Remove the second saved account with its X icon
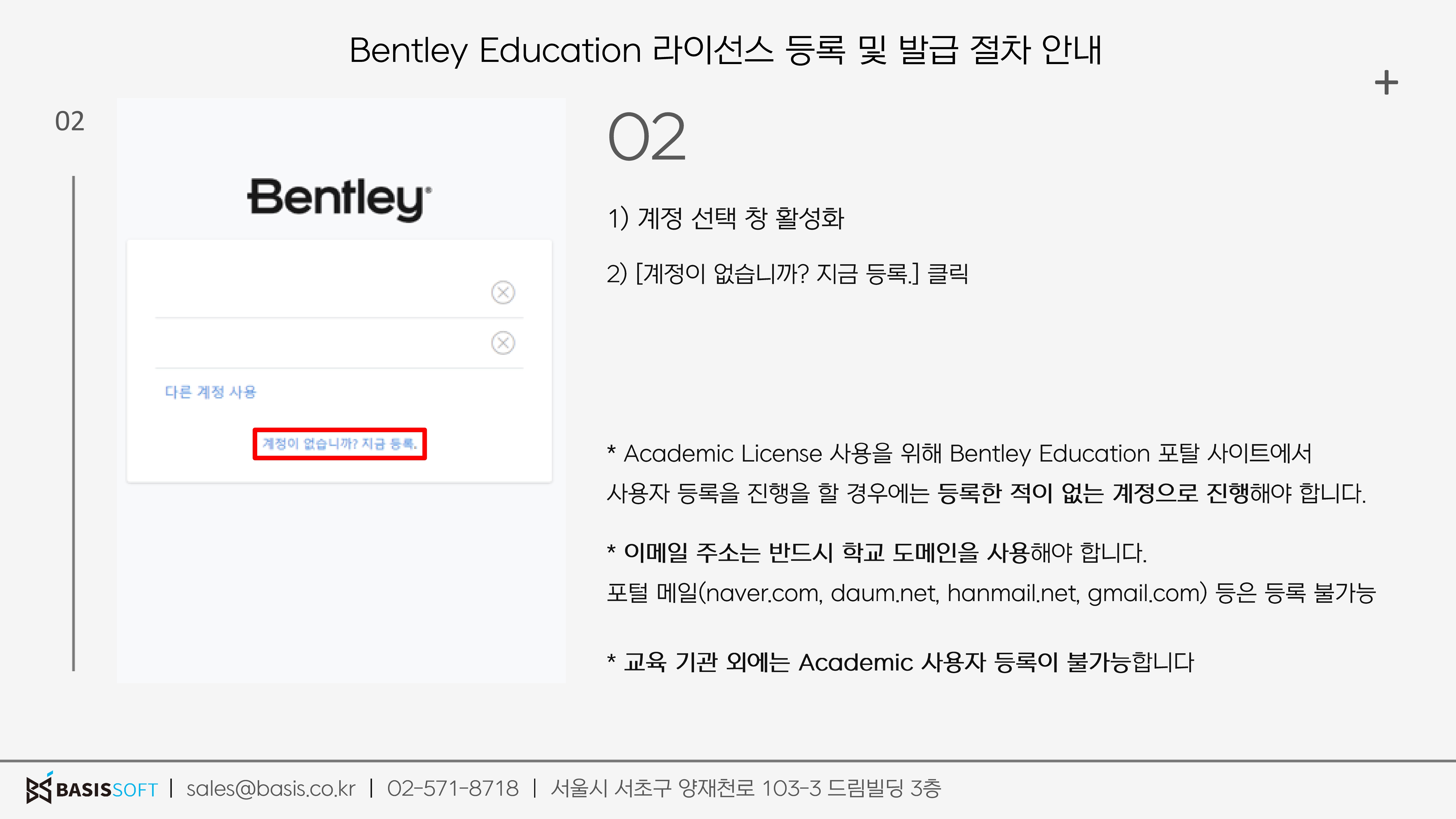 click(503, 342)
